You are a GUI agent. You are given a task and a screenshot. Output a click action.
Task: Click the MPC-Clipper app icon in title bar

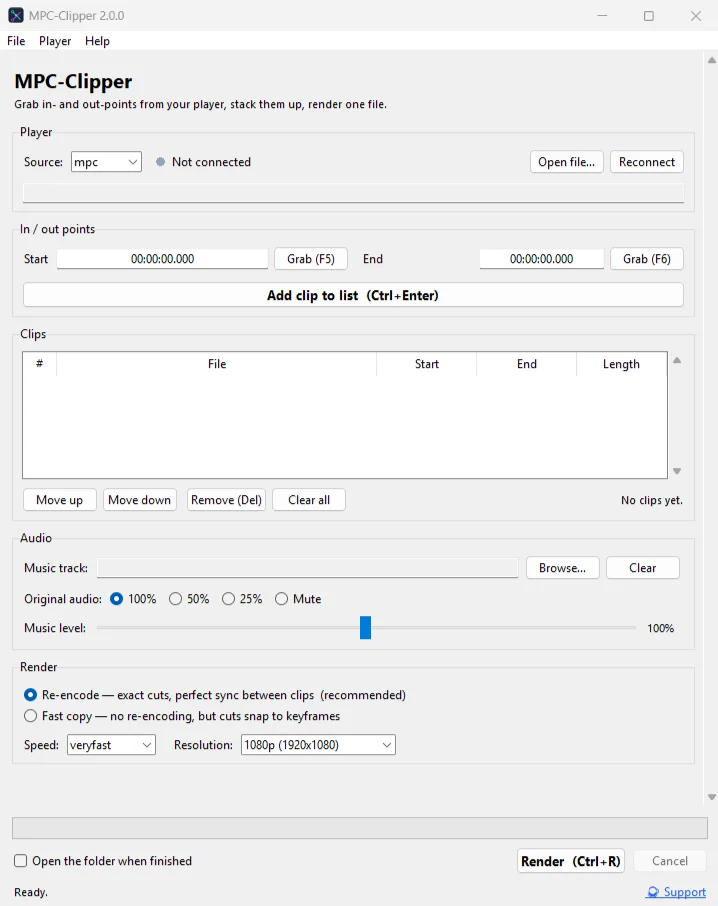[x=16, y=16]
